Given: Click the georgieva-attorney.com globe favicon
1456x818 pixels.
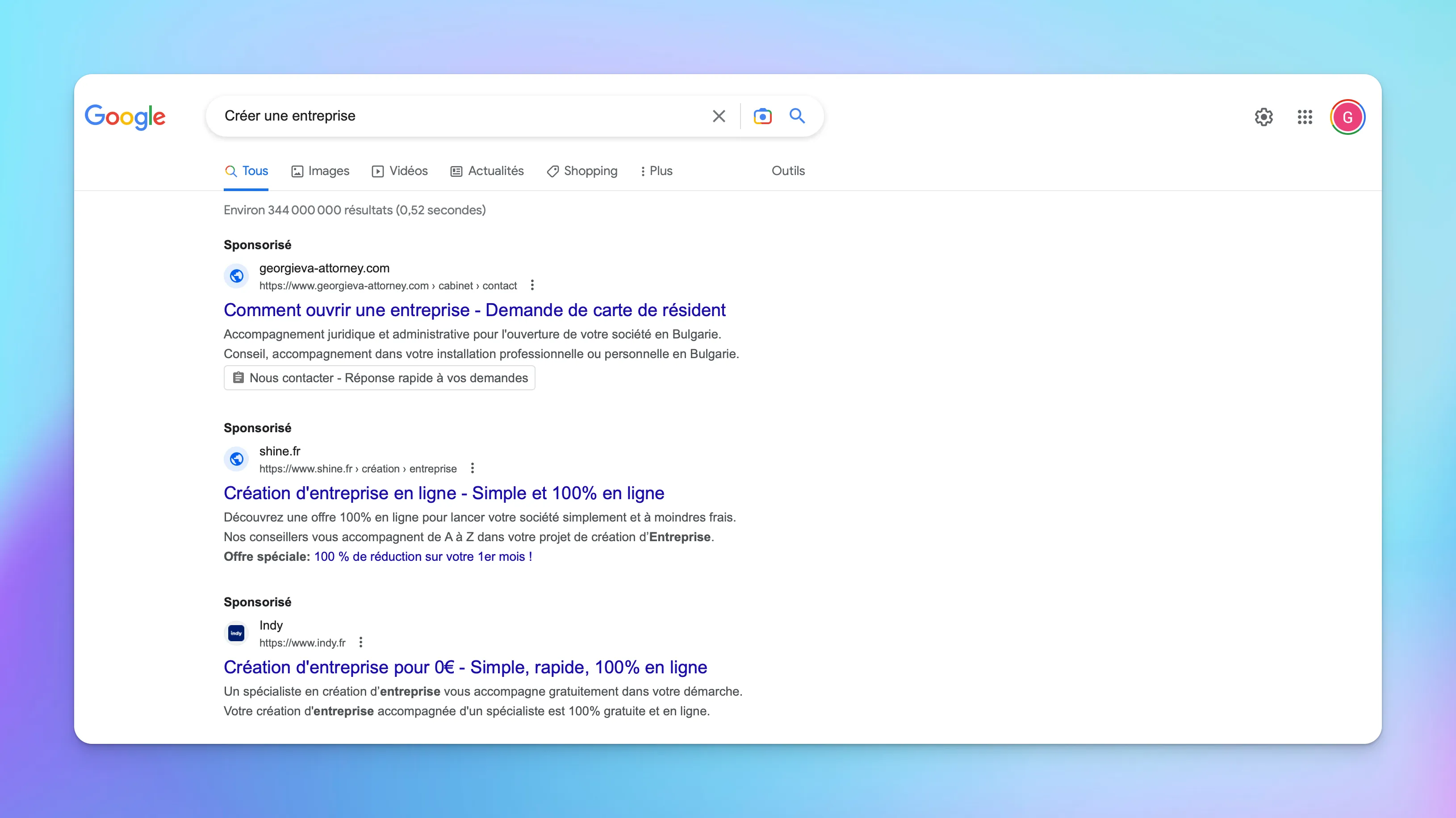Looking at the screenshot, I should pyautogui.click(x=236, y=276).
